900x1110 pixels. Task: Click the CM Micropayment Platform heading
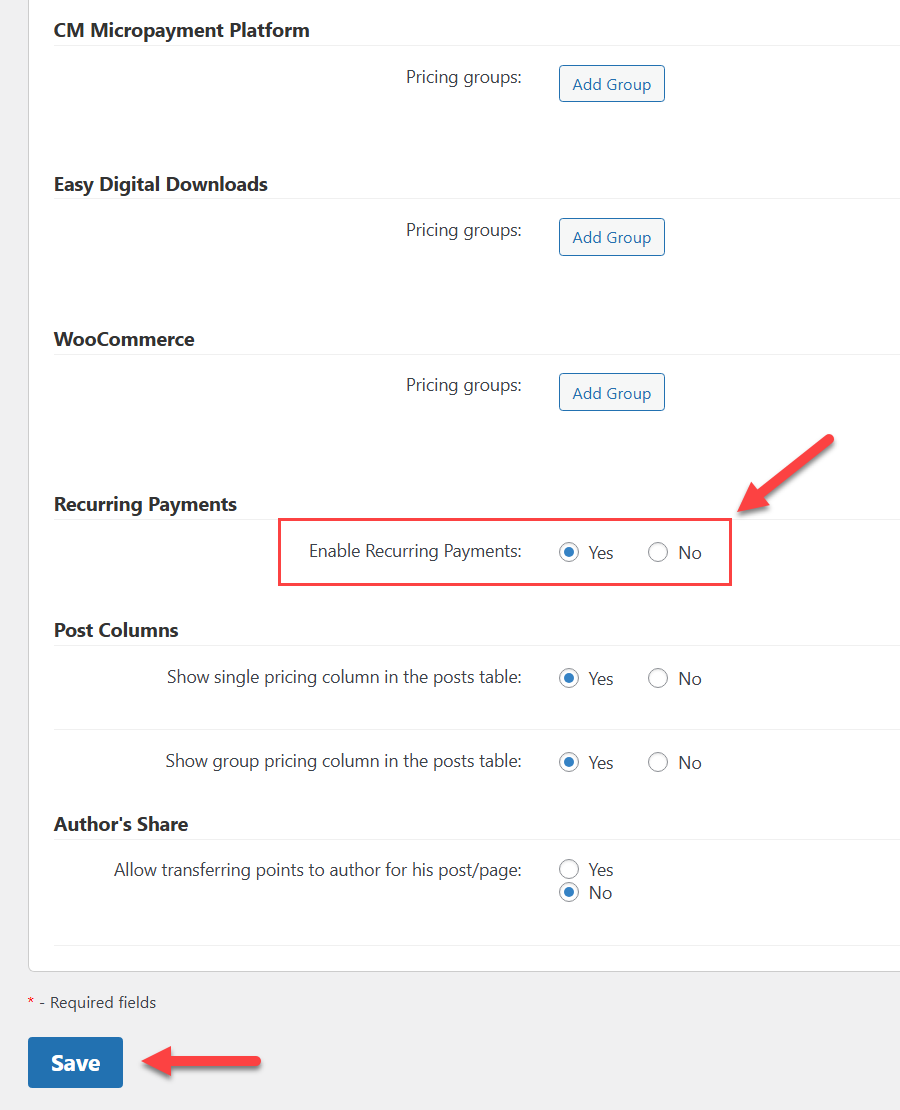[x=181, y=30]
